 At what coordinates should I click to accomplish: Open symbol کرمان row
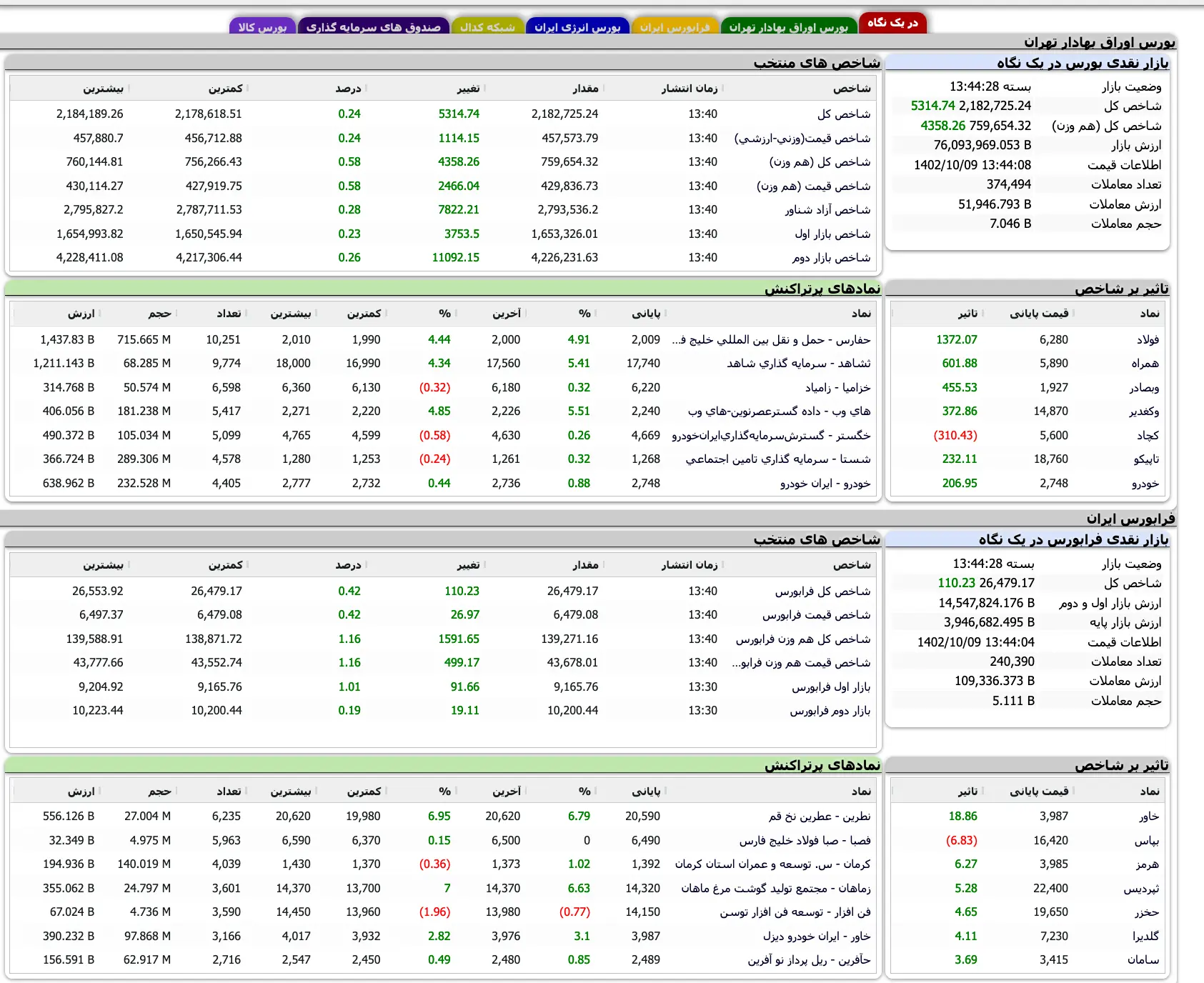(773, 864)
